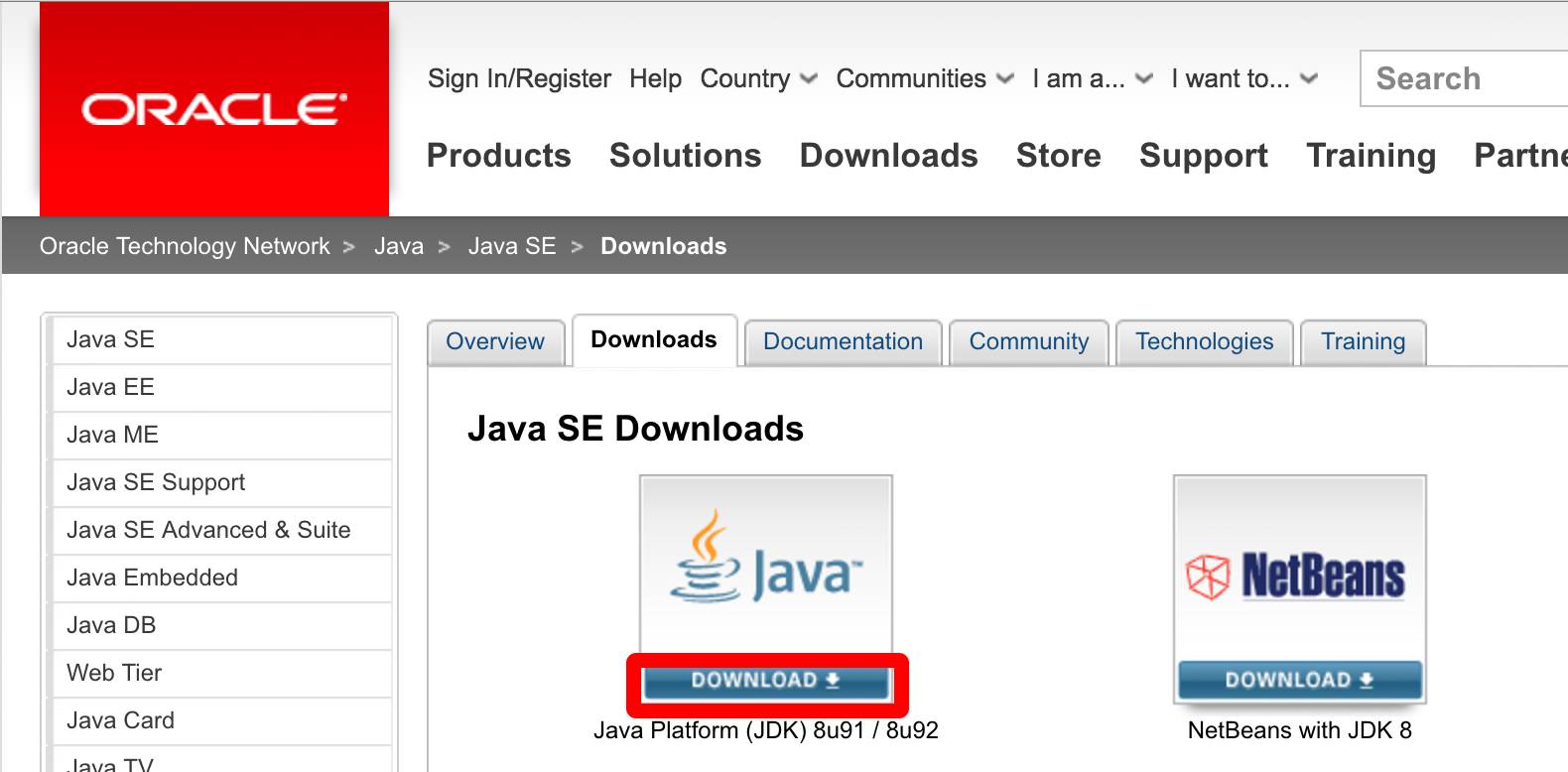Image resolution: width=1568 pixels, height=772 pixels.
Task: Open the 'I am a...' dropdown
Action: (1093, 78)
